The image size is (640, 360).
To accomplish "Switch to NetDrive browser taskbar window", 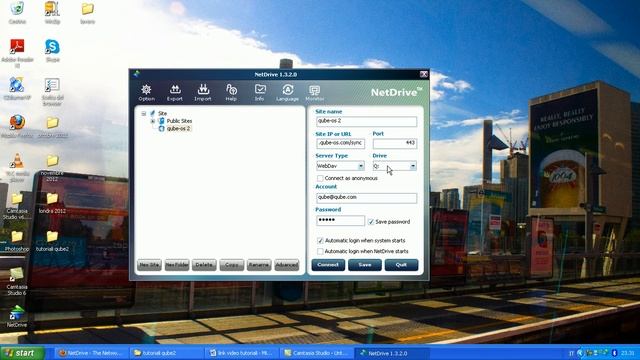I will [x=91, y=353].
